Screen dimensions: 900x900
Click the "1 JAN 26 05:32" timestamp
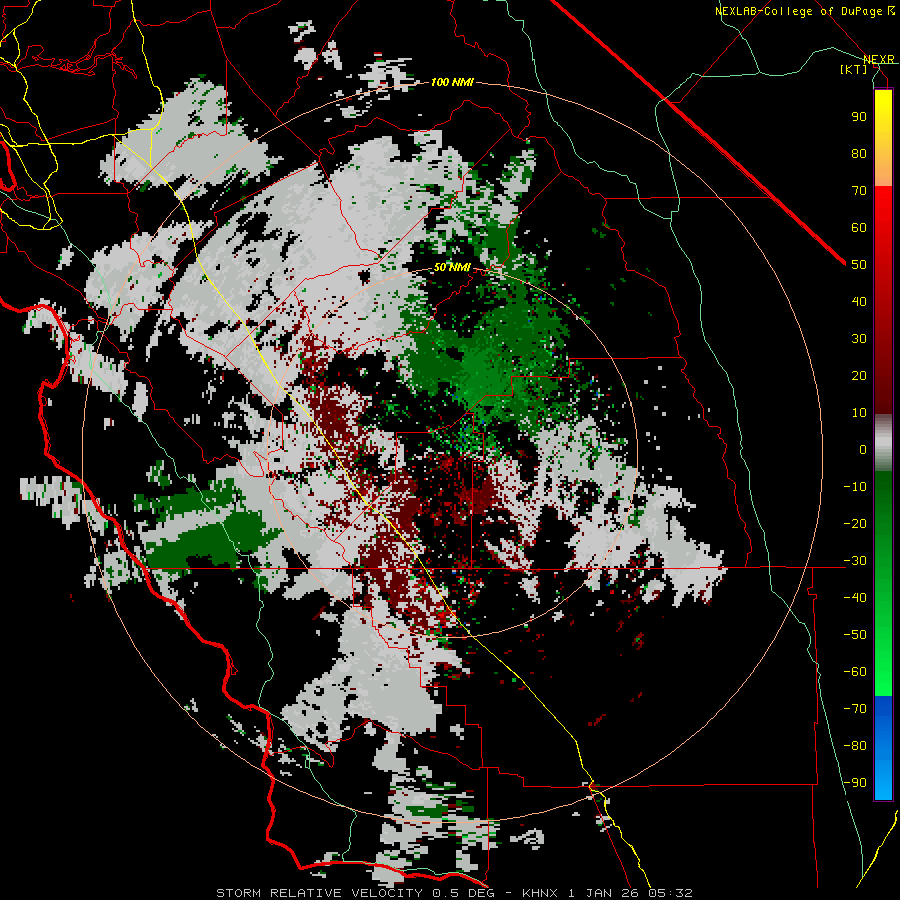pyautogui.click(x=630, y=893)
